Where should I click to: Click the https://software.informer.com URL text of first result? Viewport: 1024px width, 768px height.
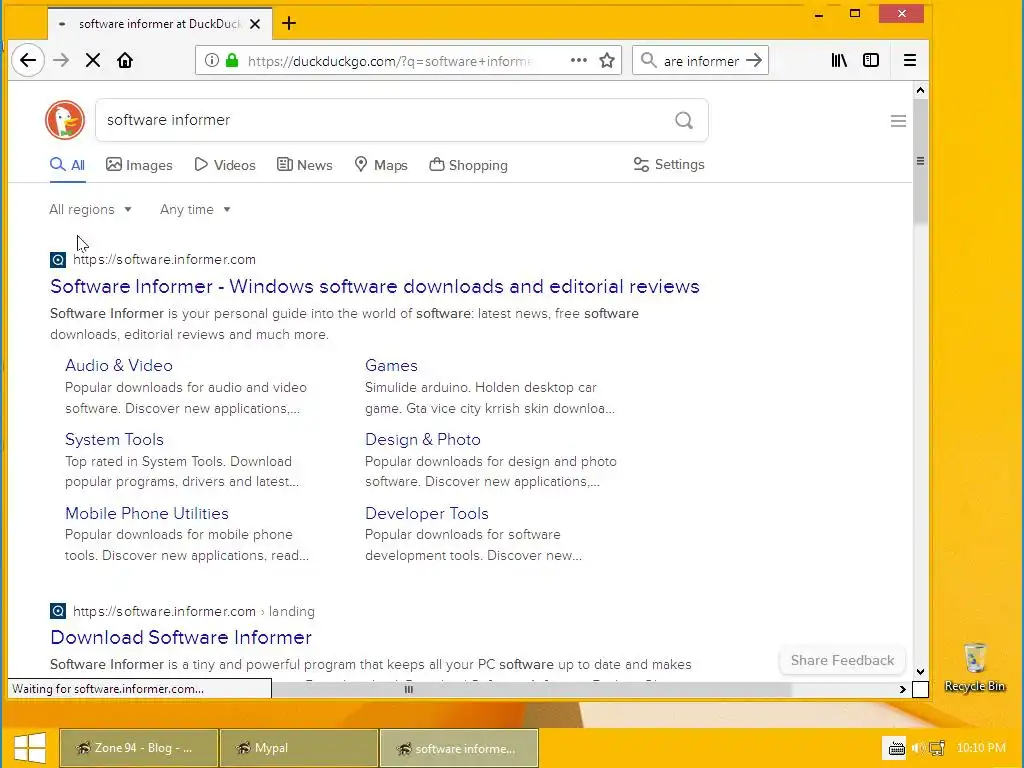(x=165, y=259)
